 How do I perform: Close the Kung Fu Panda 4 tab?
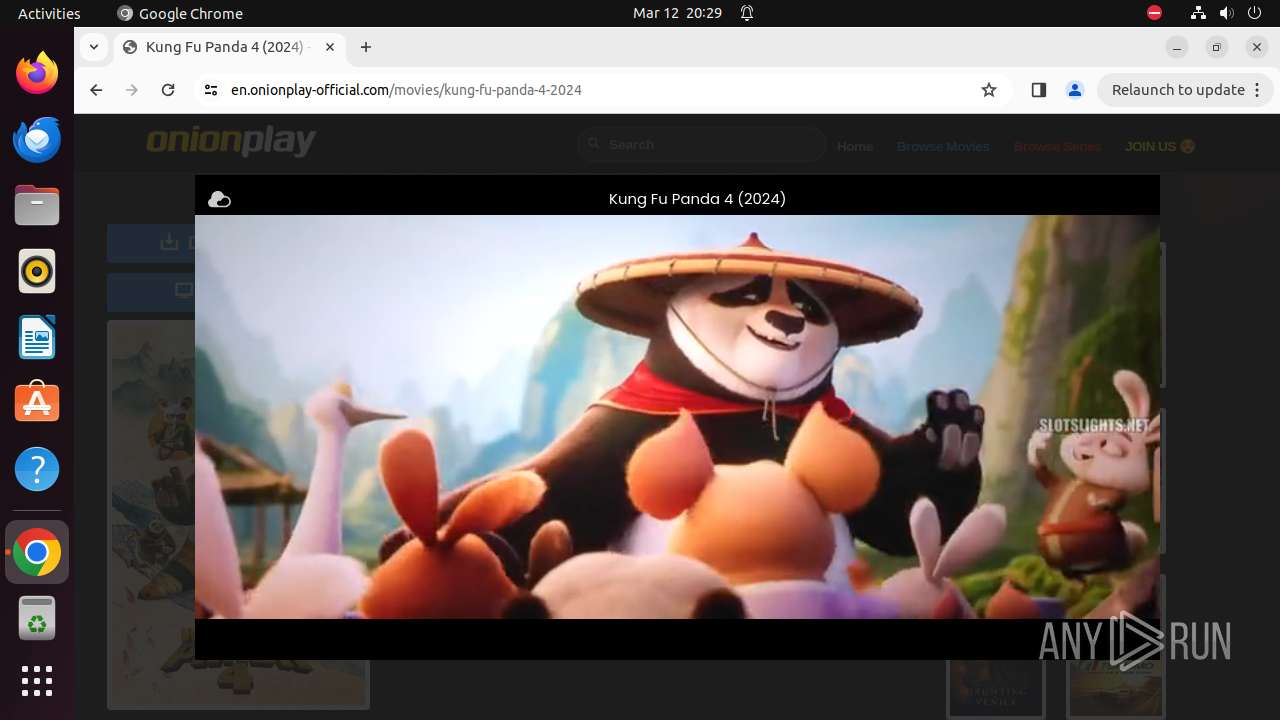[x=330, y=47]
